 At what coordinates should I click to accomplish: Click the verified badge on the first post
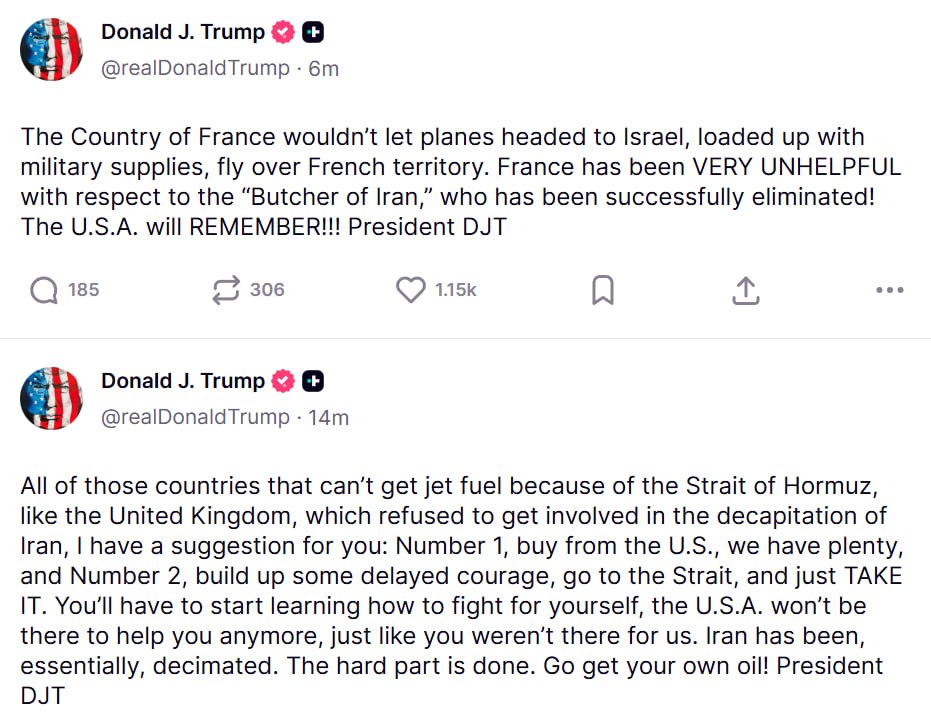pyautogui.click(x=284, y=32)
